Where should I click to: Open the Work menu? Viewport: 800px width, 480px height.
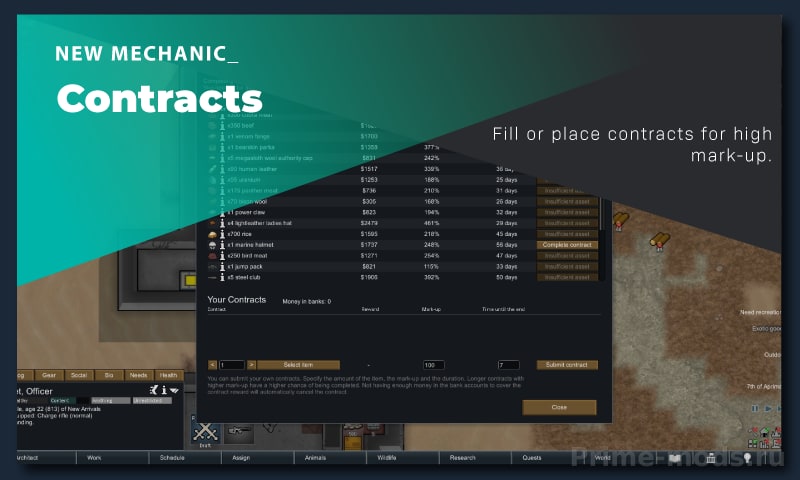point(113,458)
